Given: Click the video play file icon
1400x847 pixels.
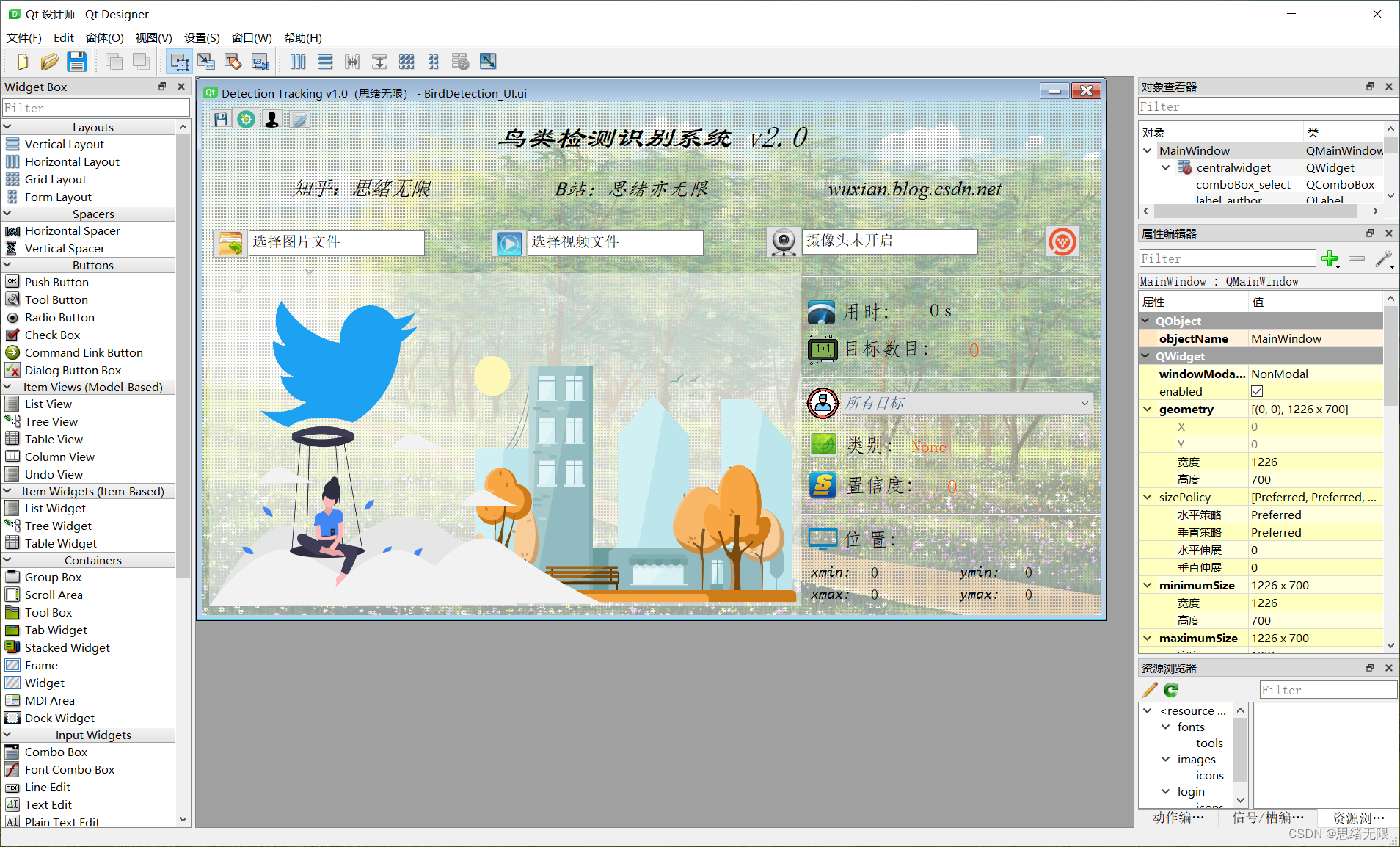Looking at the screenshot, I should (x=509, y=243).
